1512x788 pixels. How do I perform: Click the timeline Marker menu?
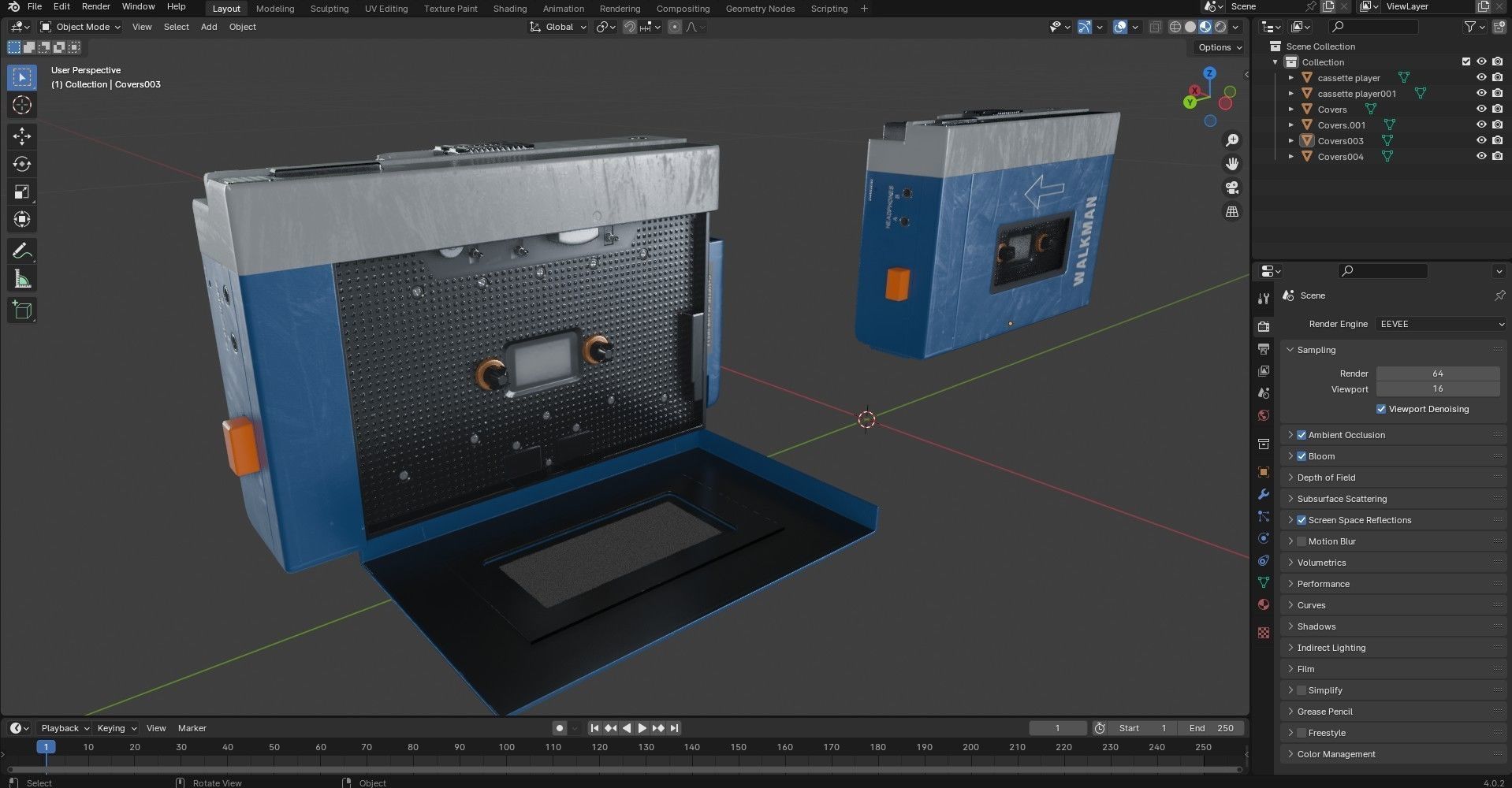pyautogui.click(x=192, y=728)
